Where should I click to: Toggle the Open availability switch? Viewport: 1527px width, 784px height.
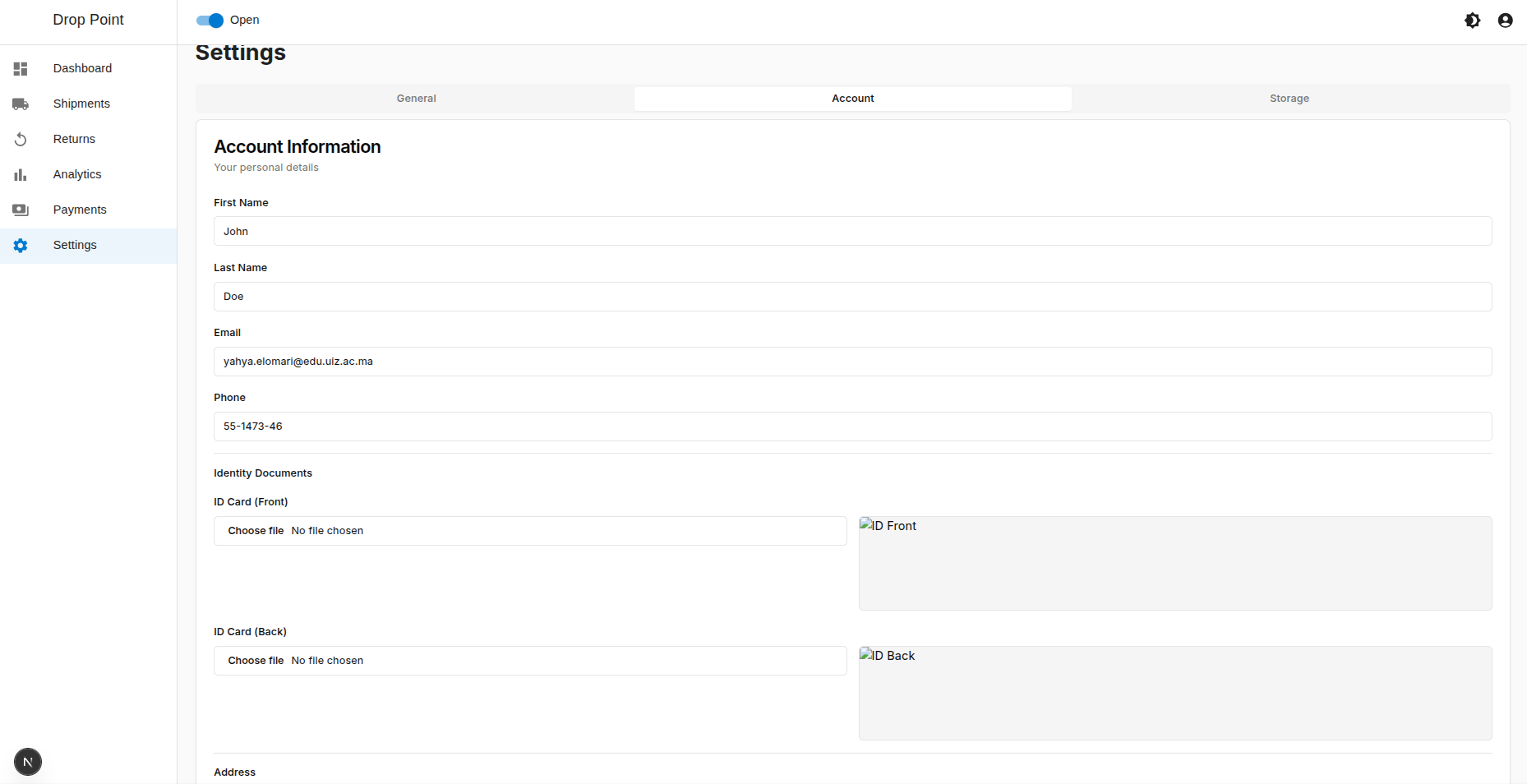point(209,21)
